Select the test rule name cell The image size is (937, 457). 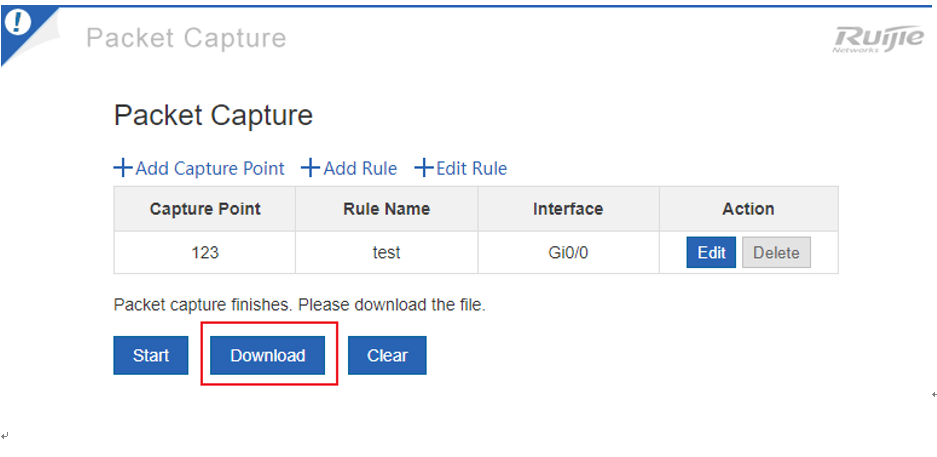click(x=387, y=253)
